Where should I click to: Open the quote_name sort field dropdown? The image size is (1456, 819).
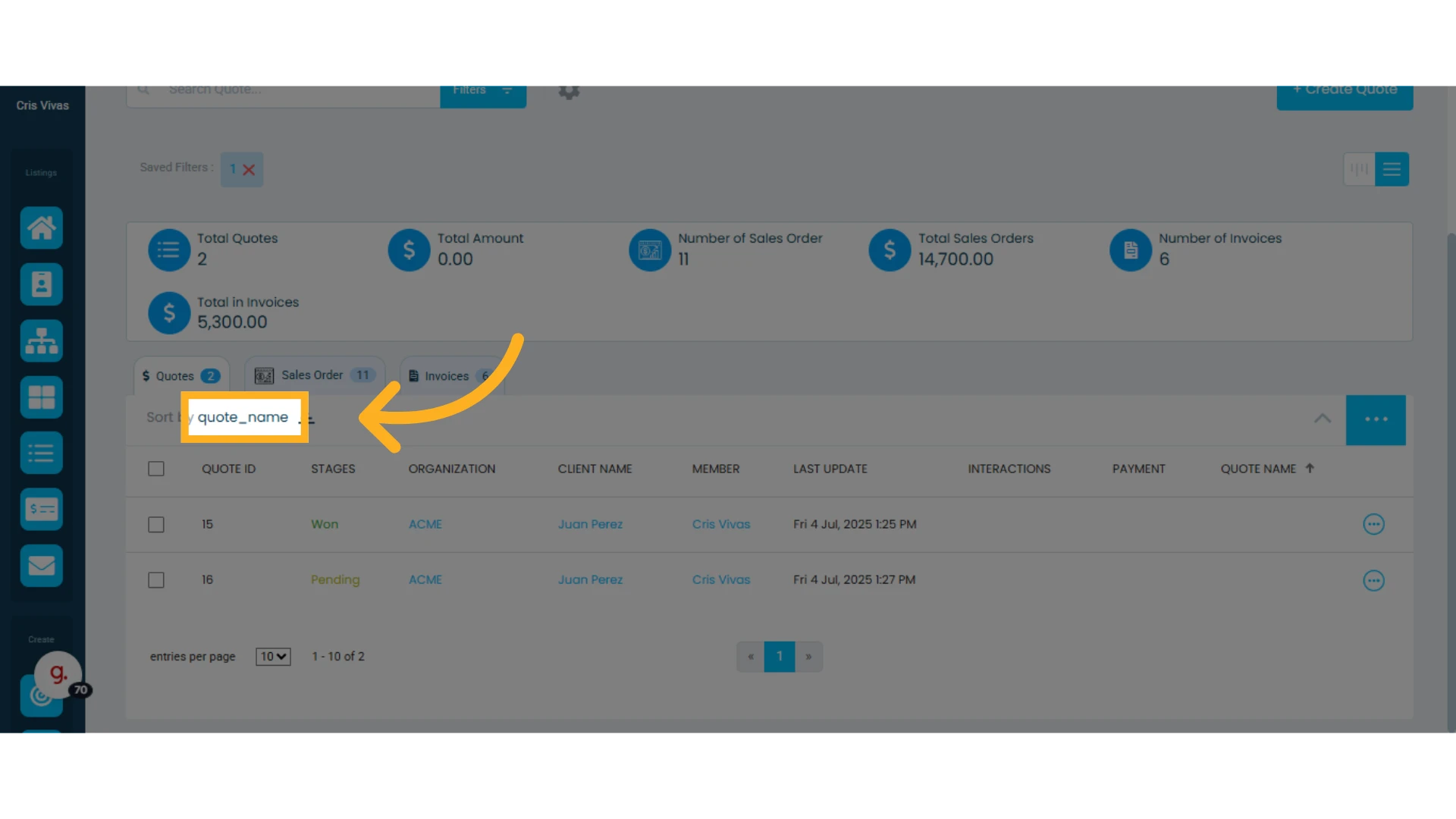click(x=244, y=417)
